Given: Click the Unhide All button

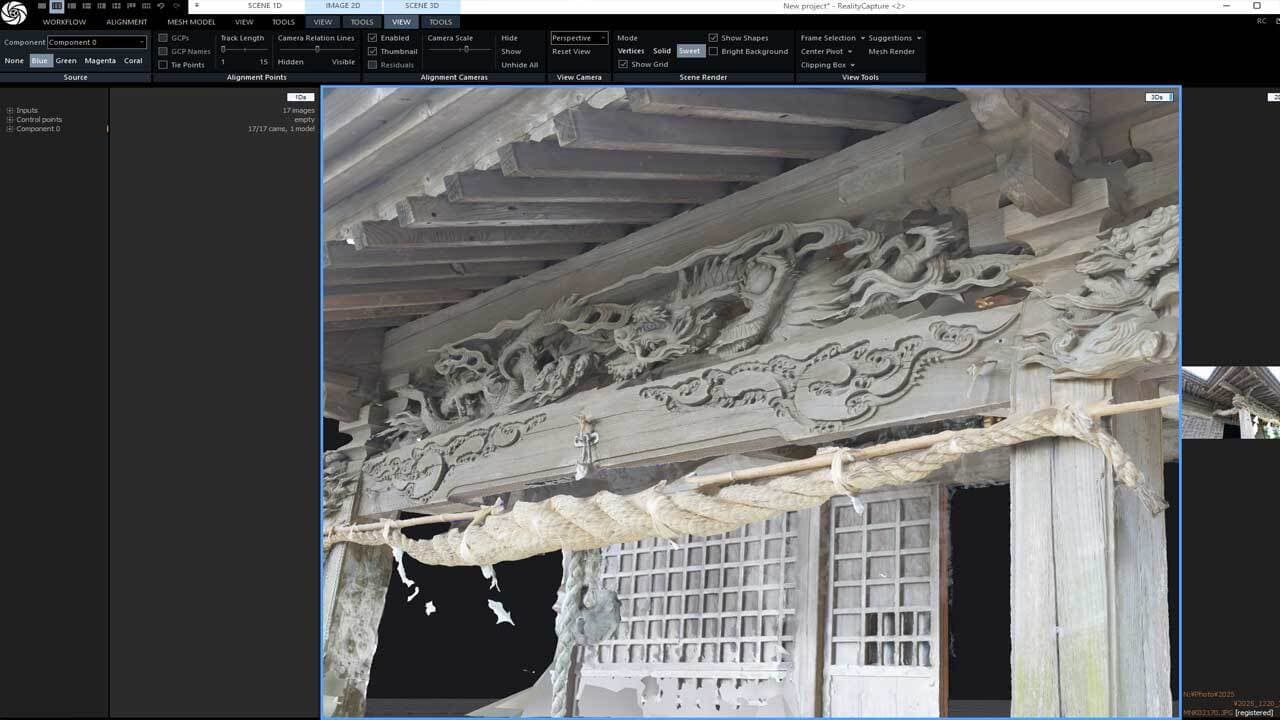Looking at the screenshot, I should pyautogui.click(x=519, y=65).
